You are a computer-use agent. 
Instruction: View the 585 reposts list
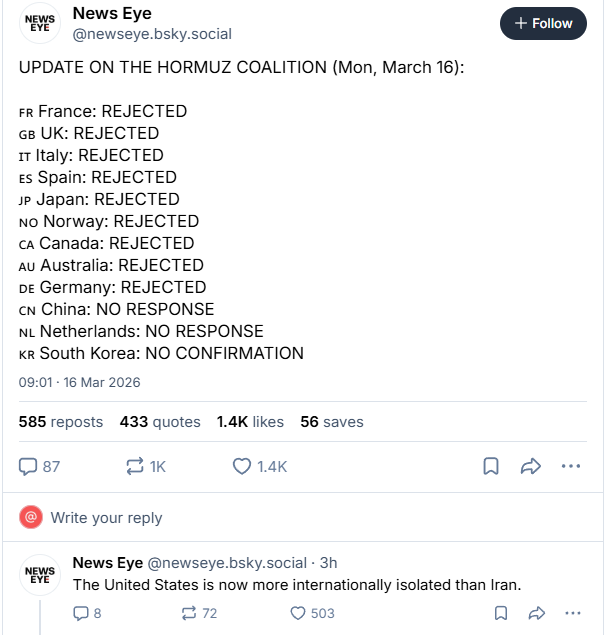point(61,422)
